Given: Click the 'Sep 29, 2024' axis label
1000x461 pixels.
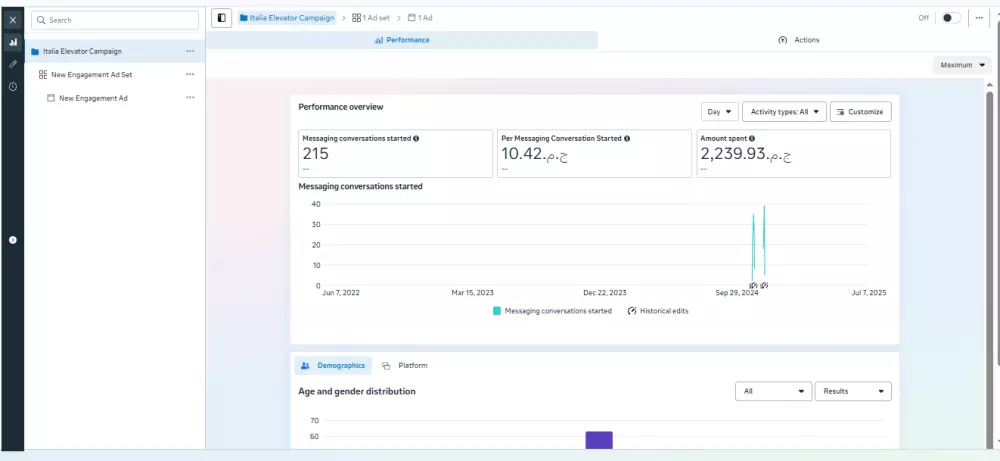Looking at the screenshot, I should [737, 293].
